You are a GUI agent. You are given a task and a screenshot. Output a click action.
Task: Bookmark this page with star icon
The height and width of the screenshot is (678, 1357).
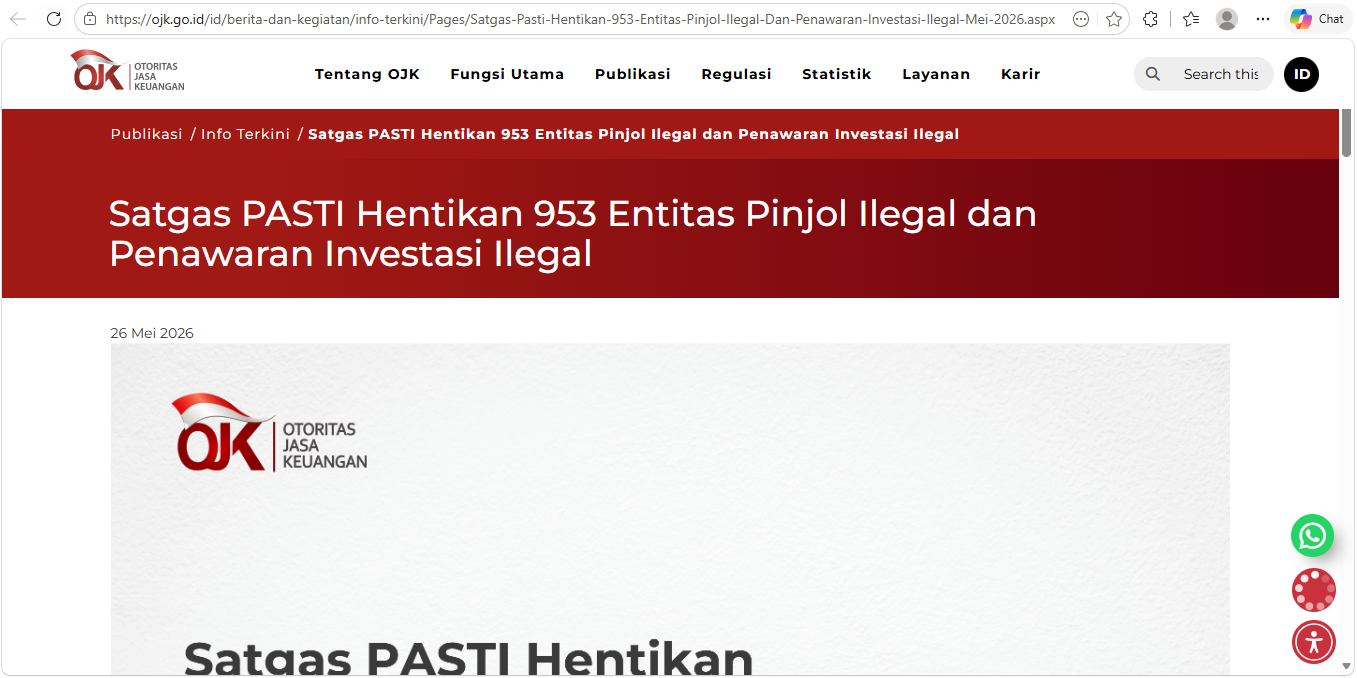[x=1113, y=19]
